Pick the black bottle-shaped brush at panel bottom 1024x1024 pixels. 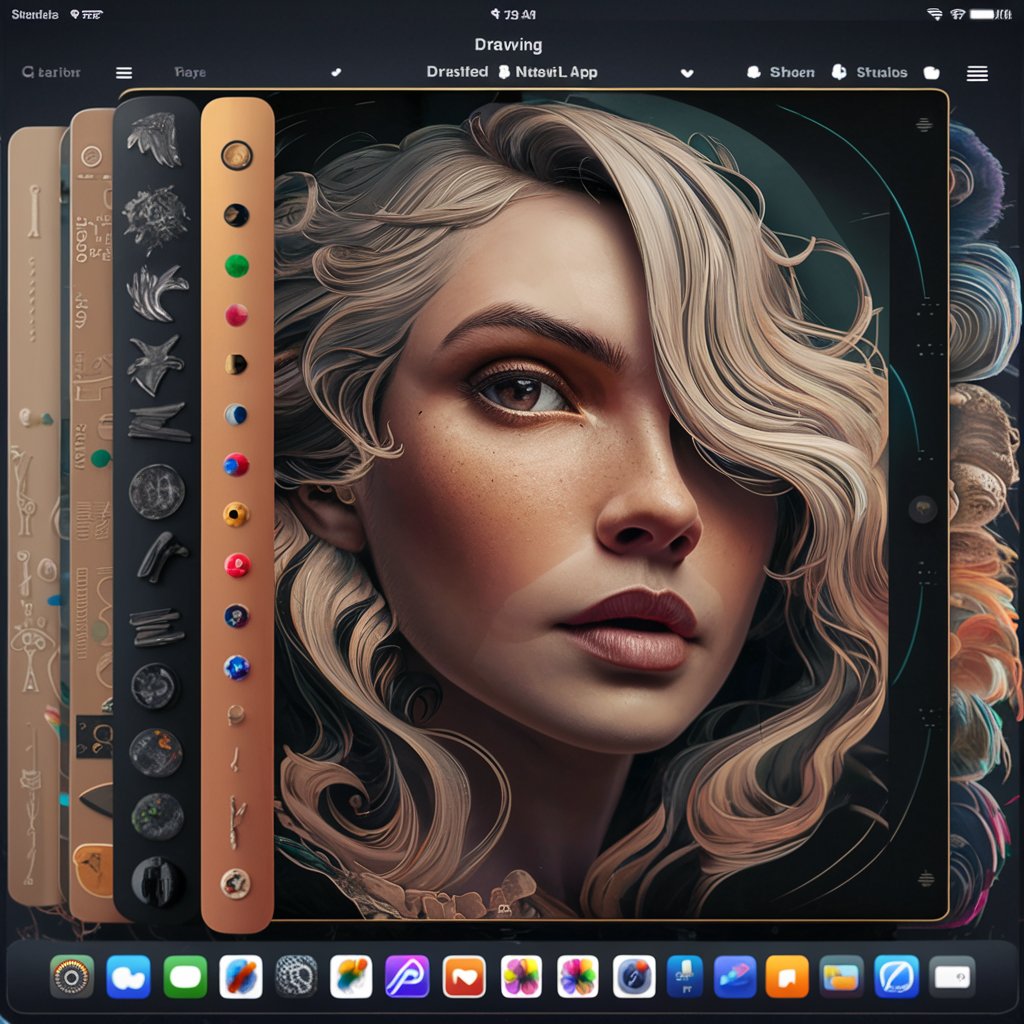pos(158,881)
